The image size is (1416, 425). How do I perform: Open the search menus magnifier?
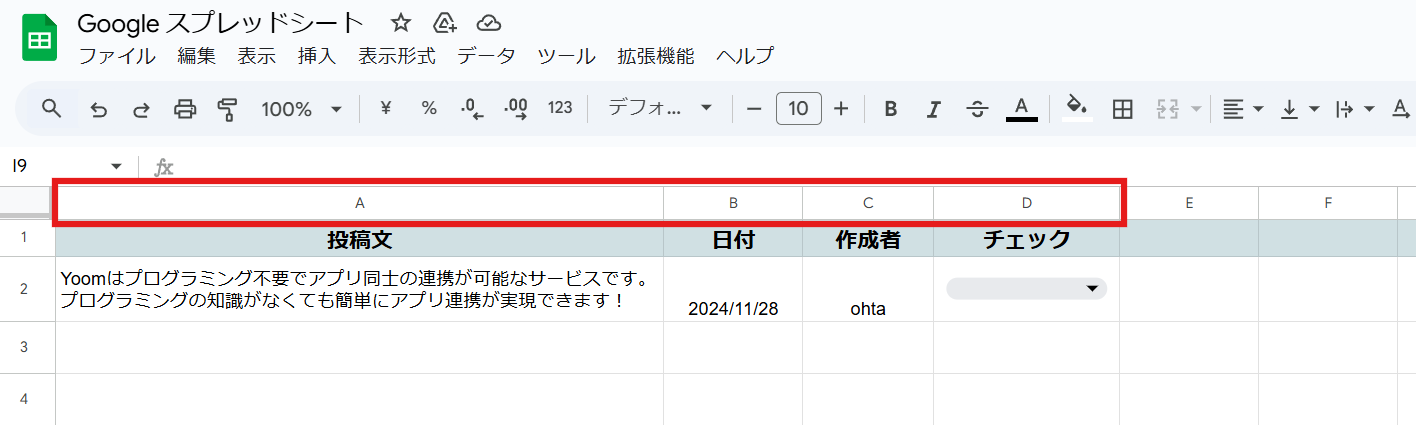tap(52, 108)
